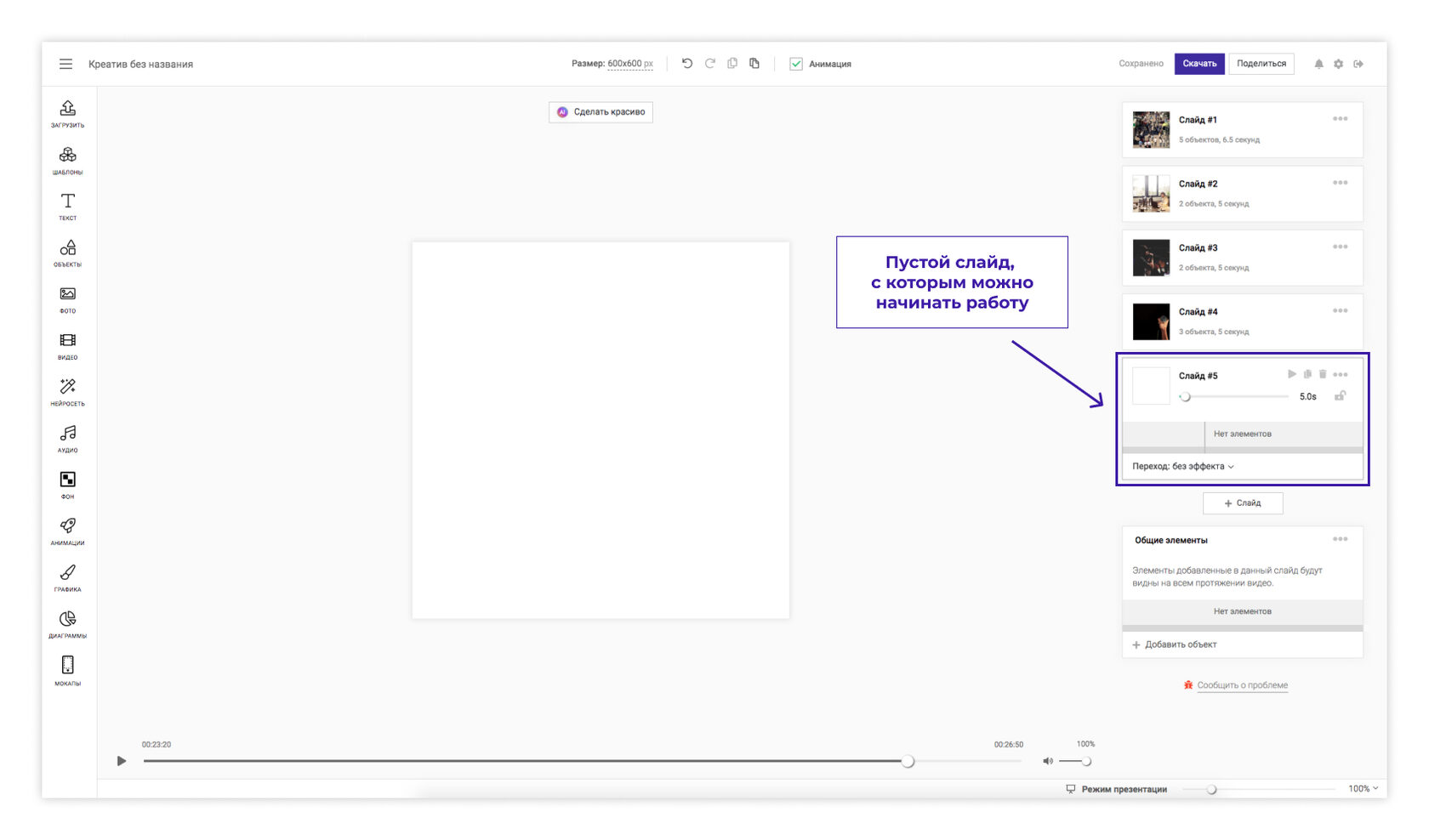Open the Диаграммы chart tool

coord(67,622)
